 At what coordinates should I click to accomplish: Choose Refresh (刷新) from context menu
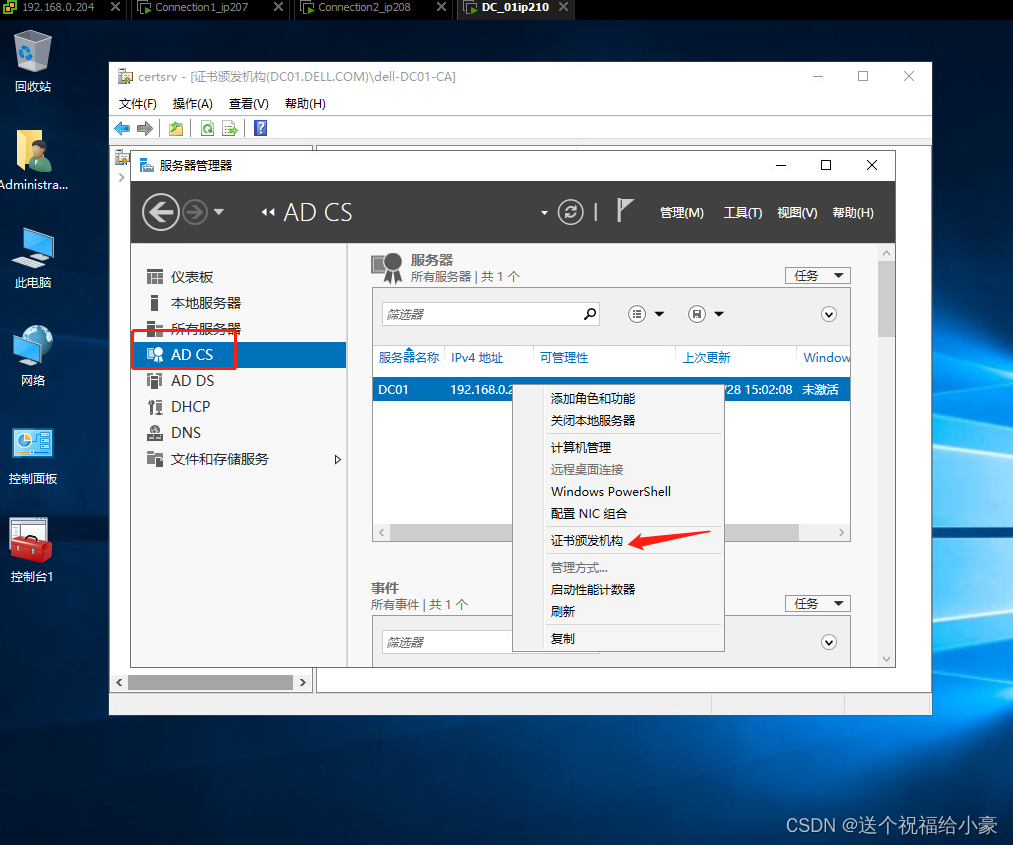pos(618,611)
